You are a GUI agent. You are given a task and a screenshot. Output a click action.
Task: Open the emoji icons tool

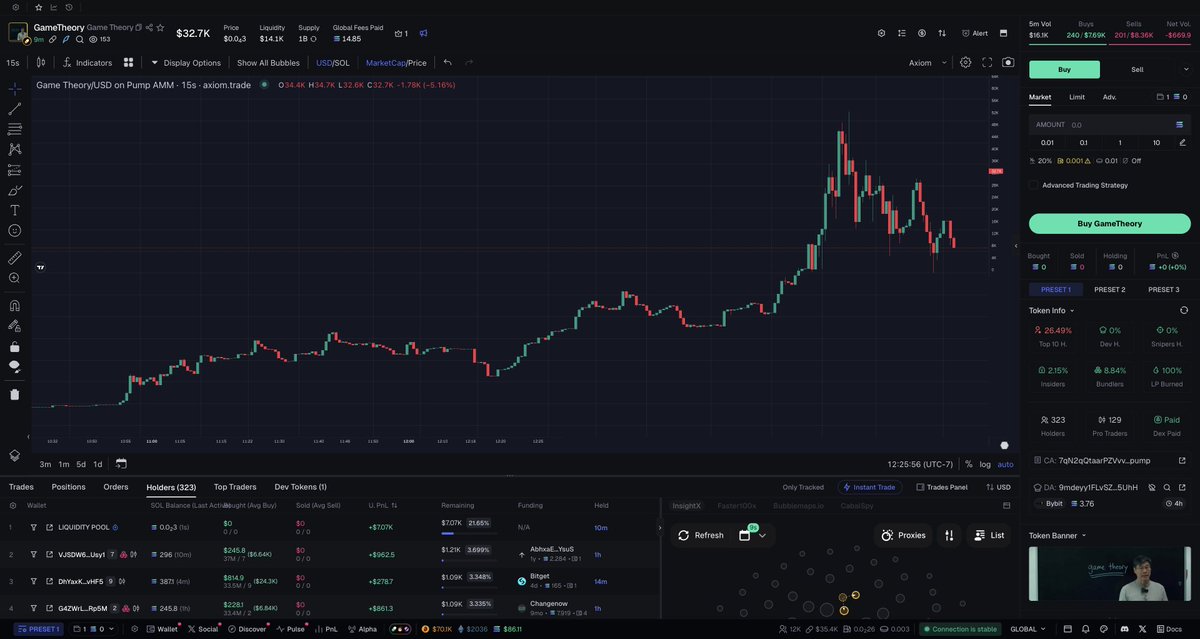pos(14,231)
